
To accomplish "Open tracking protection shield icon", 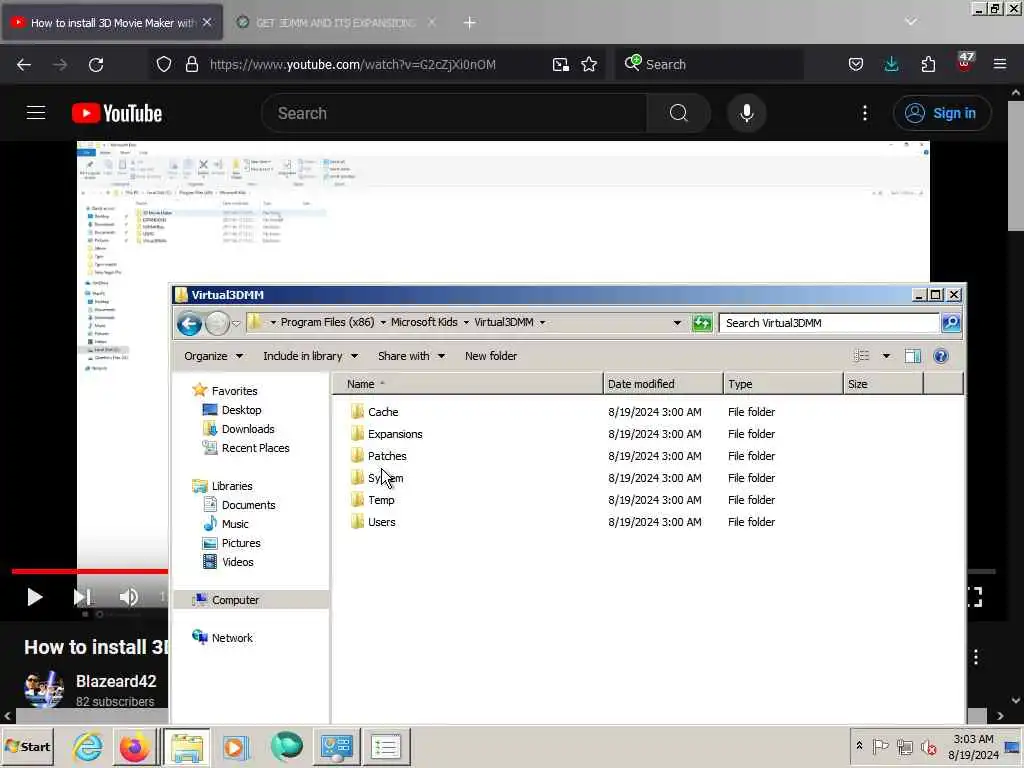I will [x=164, y=64].
